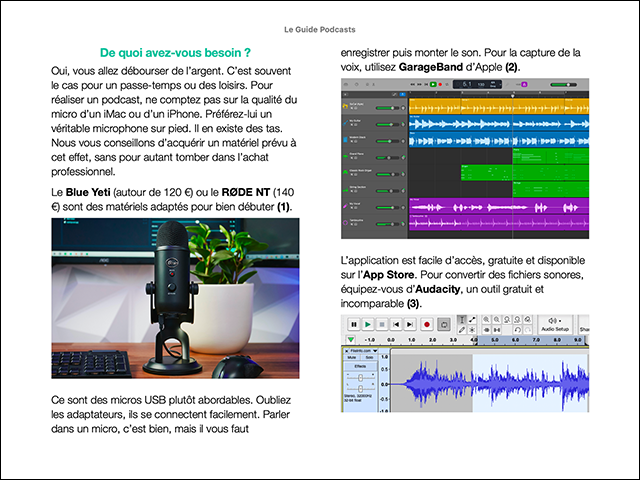The width and height of the screenshot is (640, 480).
Task: Toggle Solo on the Audacity track
Action: 368,357
